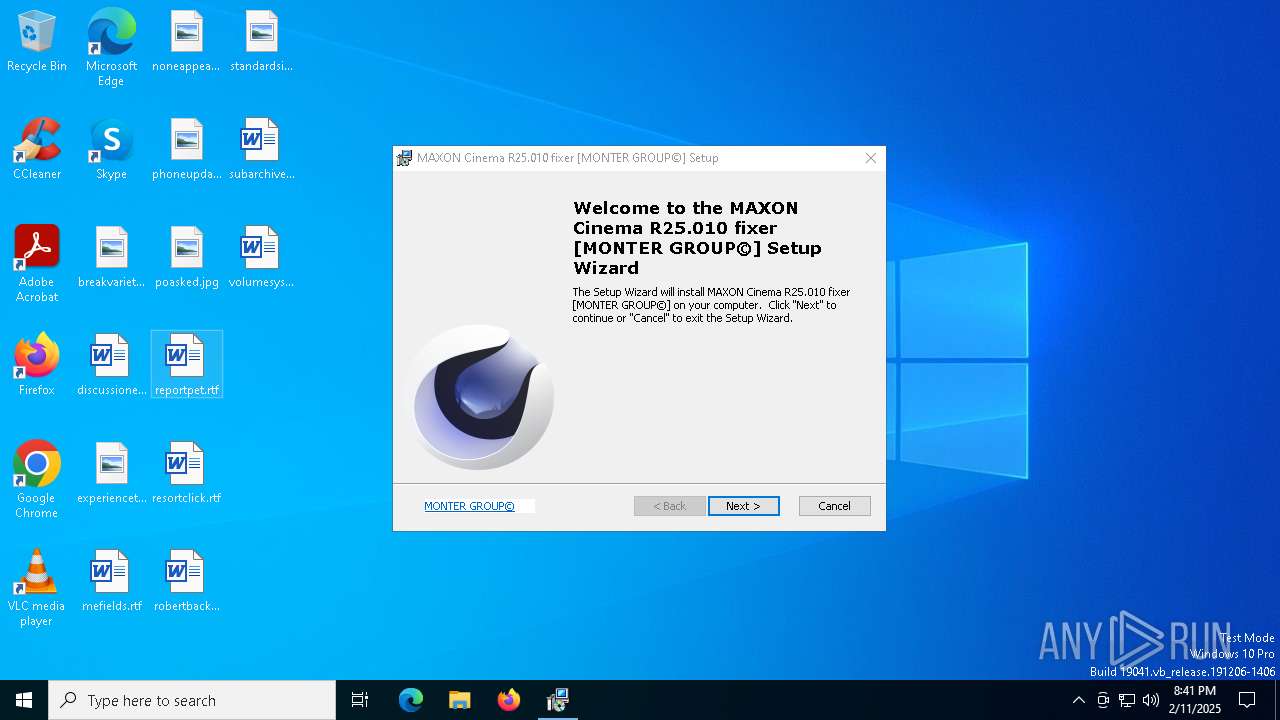This screenshot has width=1280, height=720.
Task: Select the VLC media player shortcut
Action: point(37,588)
